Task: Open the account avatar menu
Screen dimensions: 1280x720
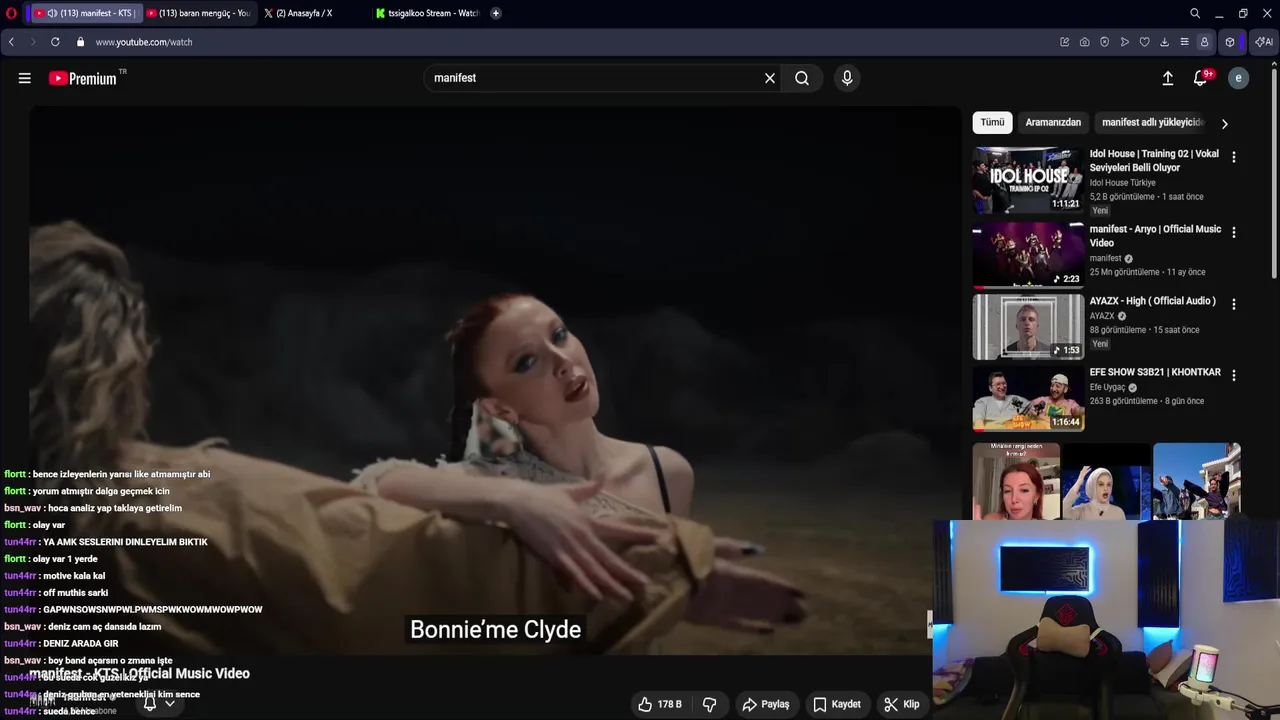Action: pyautogui.click(x=1238, y=78)
